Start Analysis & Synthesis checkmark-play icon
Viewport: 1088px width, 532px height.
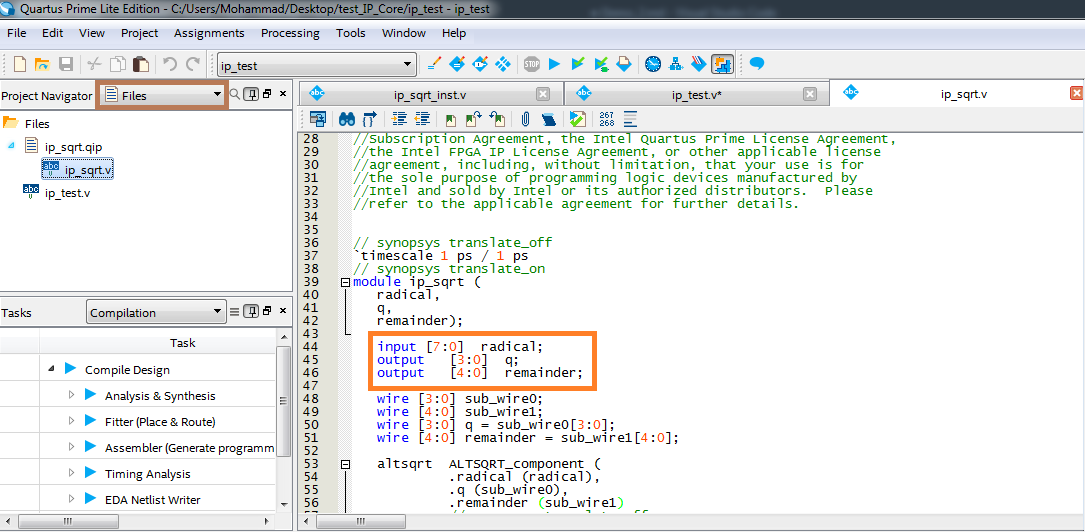[577, 64]
